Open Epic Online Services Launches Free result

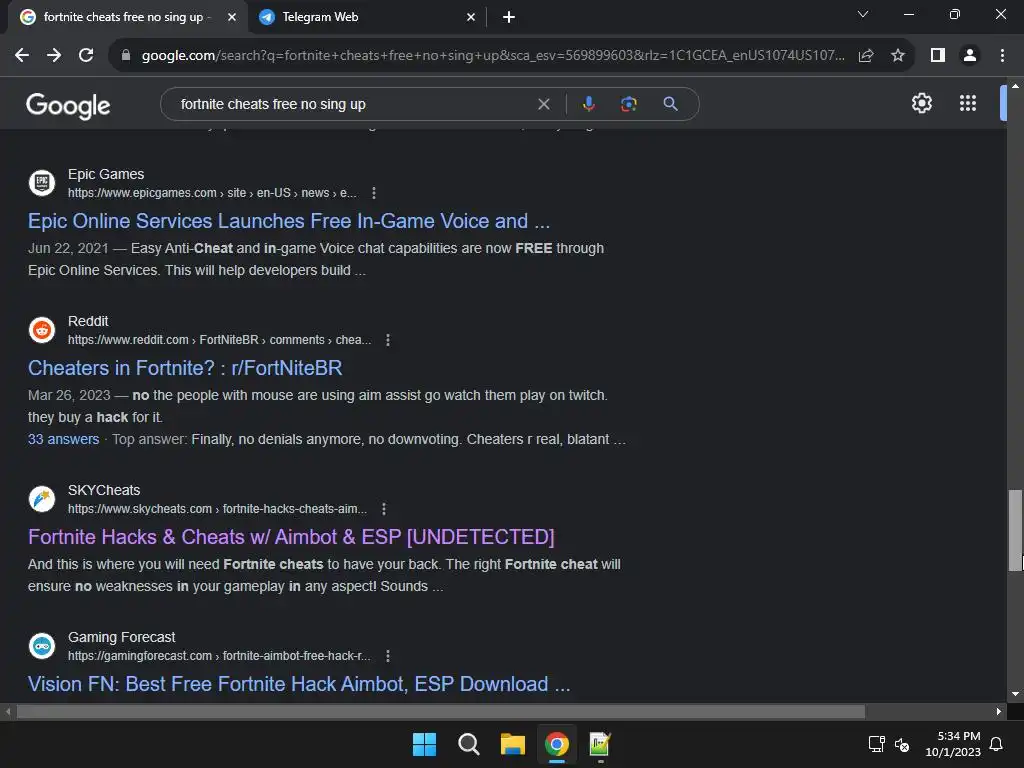[x=289, y=221]
